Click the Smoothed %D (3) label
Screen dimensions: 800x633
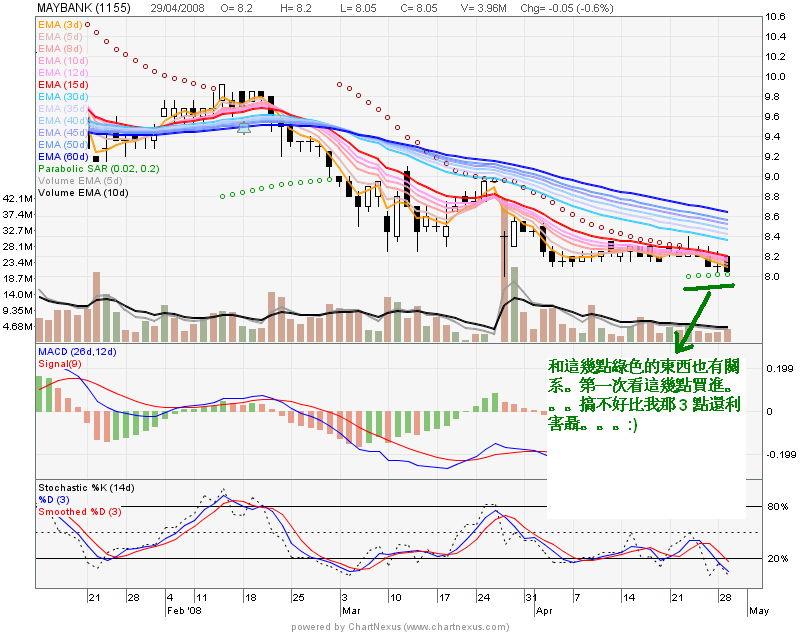pyautogui.click(x=78, y=512)
